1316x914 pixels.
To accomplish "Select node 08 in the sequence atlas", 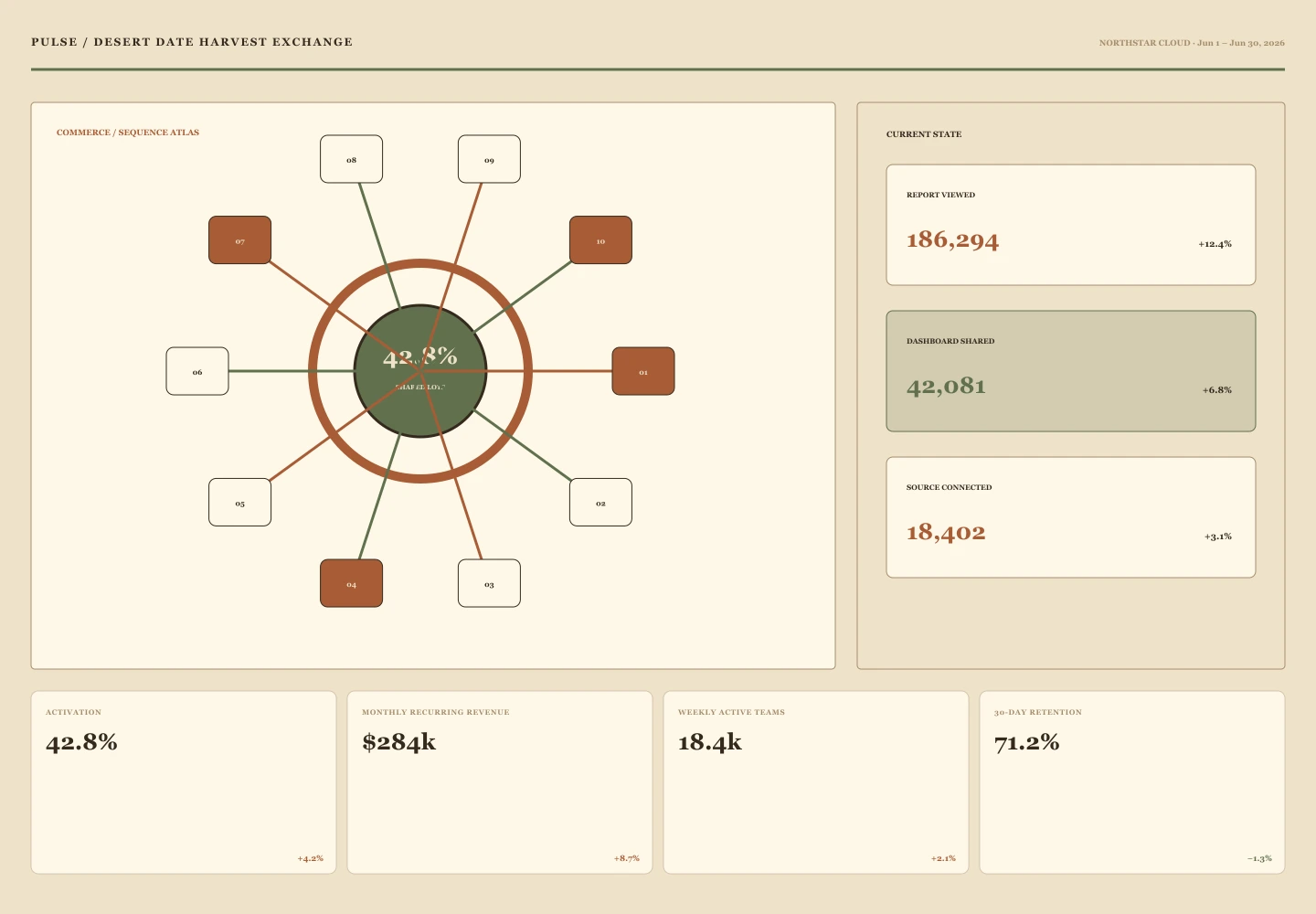I will pyautogui.click(x=351, y=159).
